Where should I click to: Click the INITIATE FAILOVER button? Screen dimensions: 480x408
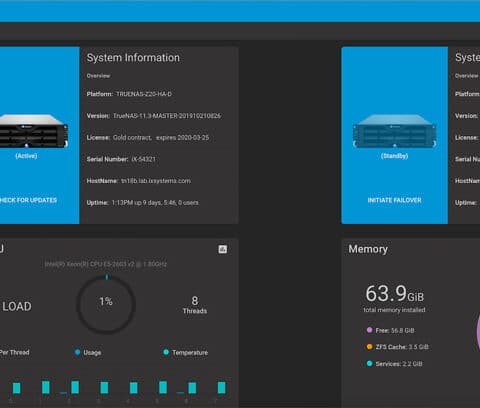pyautogui.click(x=394, y=200)
